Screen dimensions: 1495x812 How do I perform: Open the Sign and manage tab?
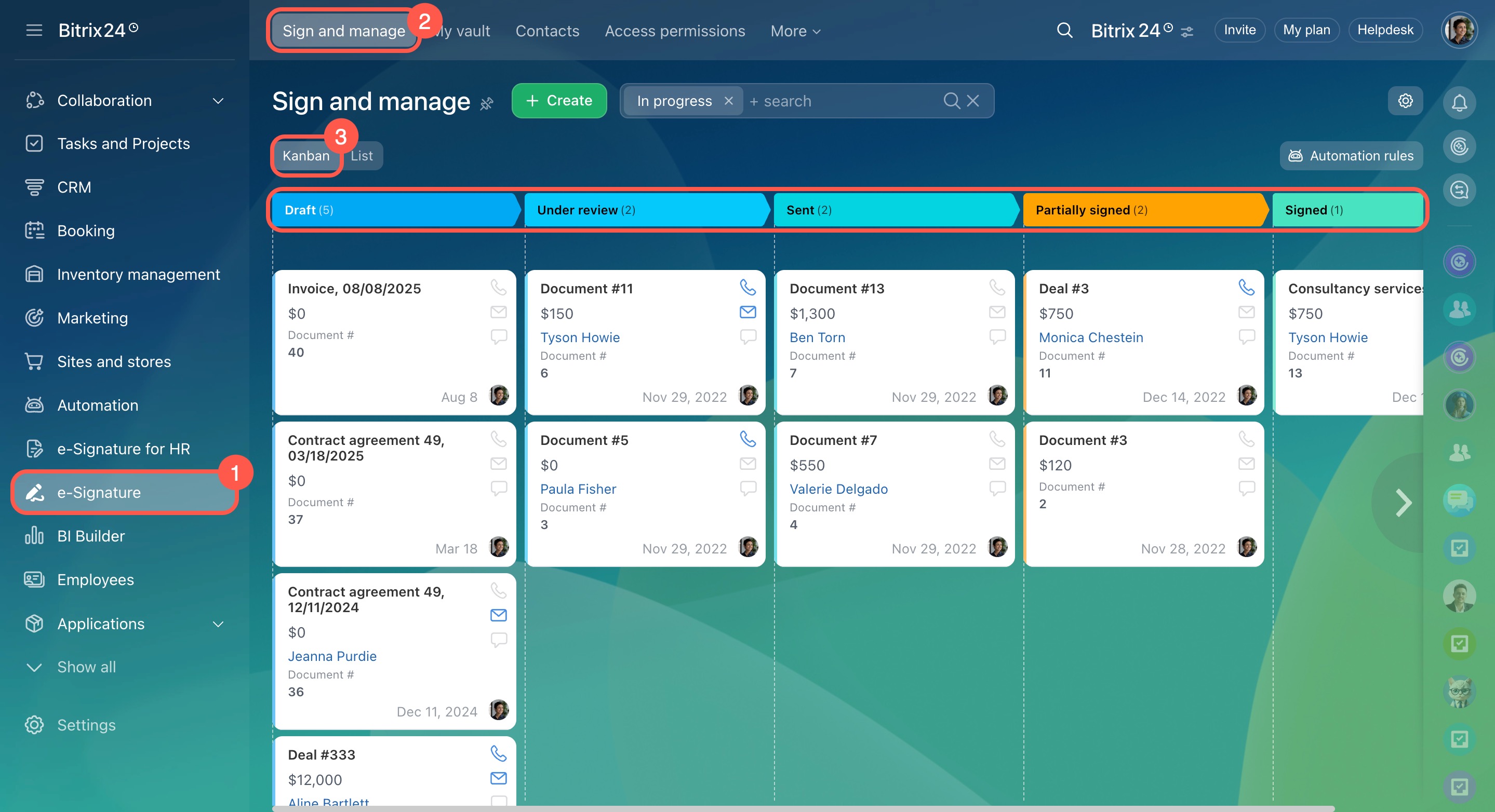343,31
